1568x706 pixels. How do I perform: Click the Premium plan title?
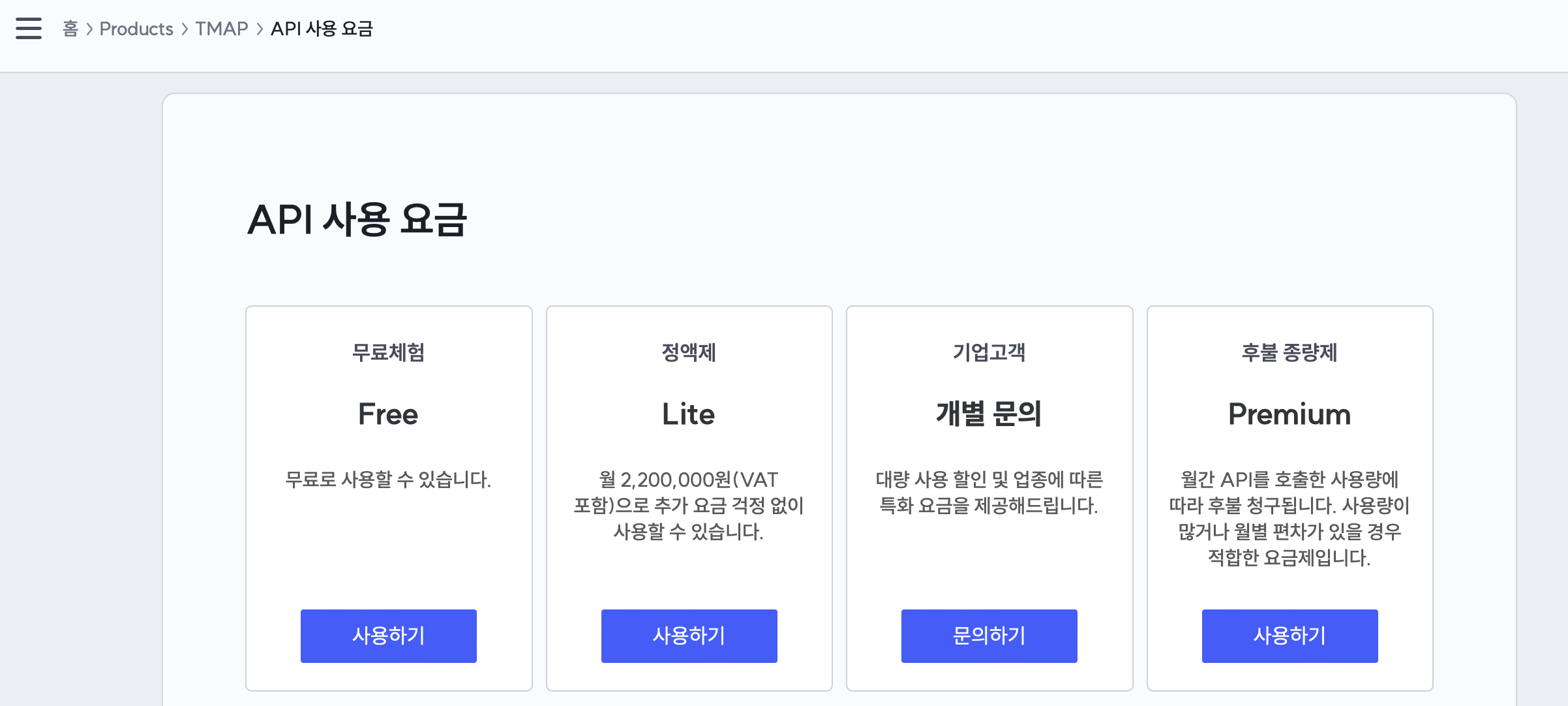pos(1289,414)
